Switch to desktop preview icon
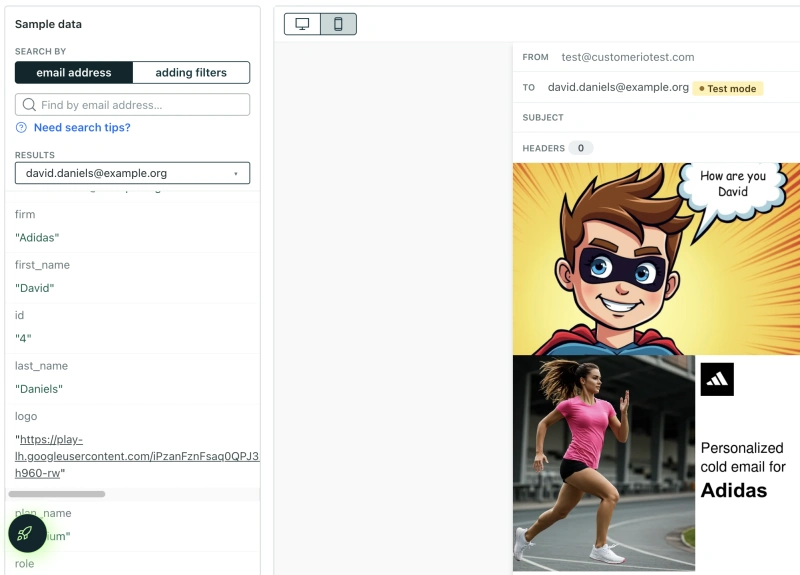The height and width of the screenshot is (575, 800). pos(302,24)
